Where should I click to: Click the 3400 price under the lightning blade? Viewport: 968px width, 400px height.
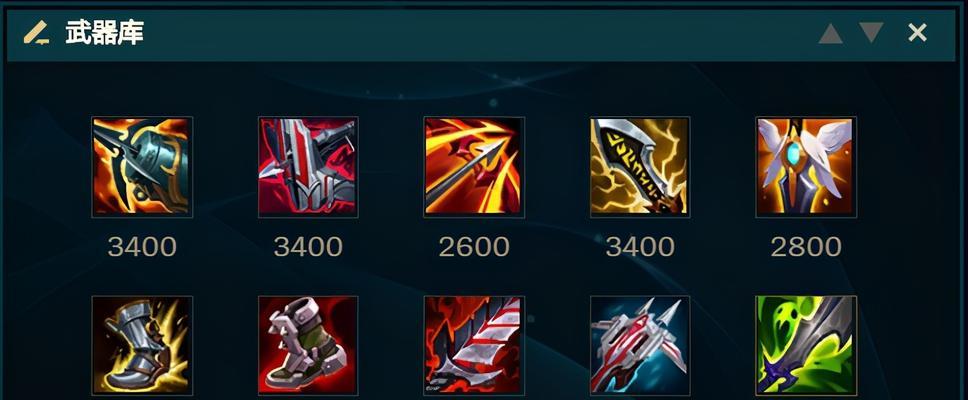[640, 247]
